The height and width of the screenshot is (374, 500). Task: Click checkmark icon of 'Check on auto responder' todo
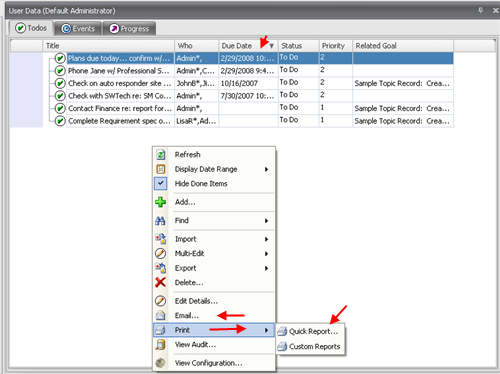point(60,83)
